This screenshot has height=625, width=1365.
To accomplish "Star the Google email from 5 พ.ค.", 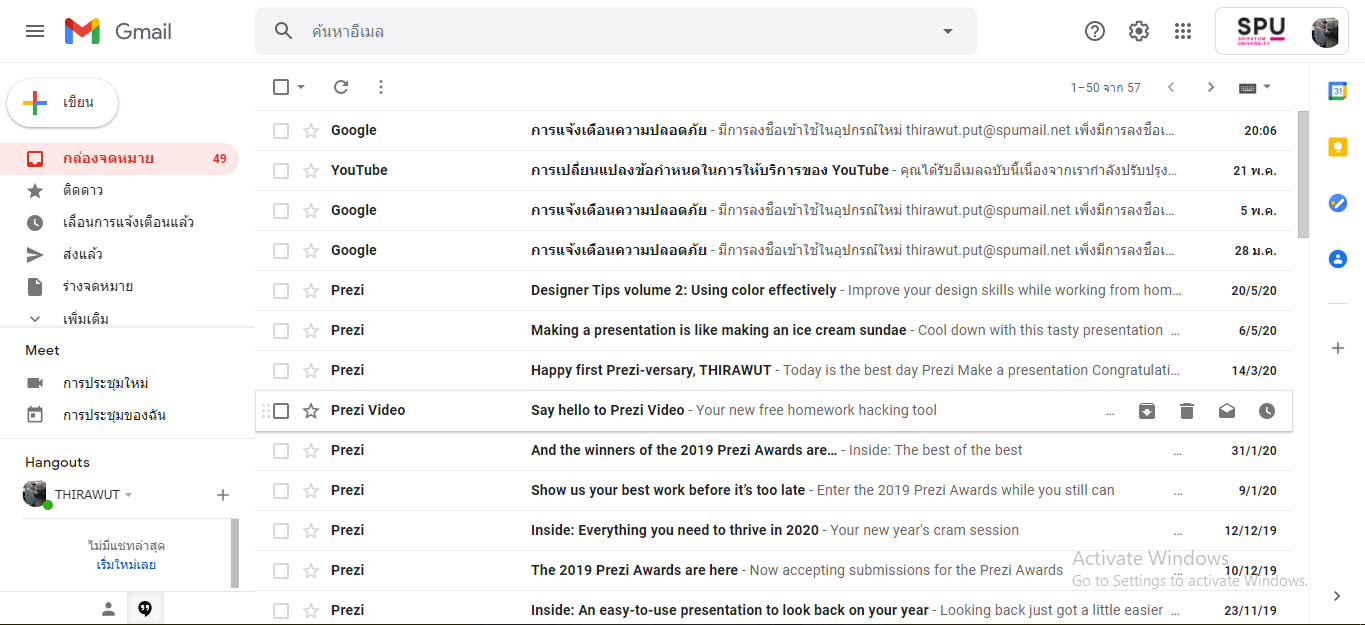I will coord(311,211).
